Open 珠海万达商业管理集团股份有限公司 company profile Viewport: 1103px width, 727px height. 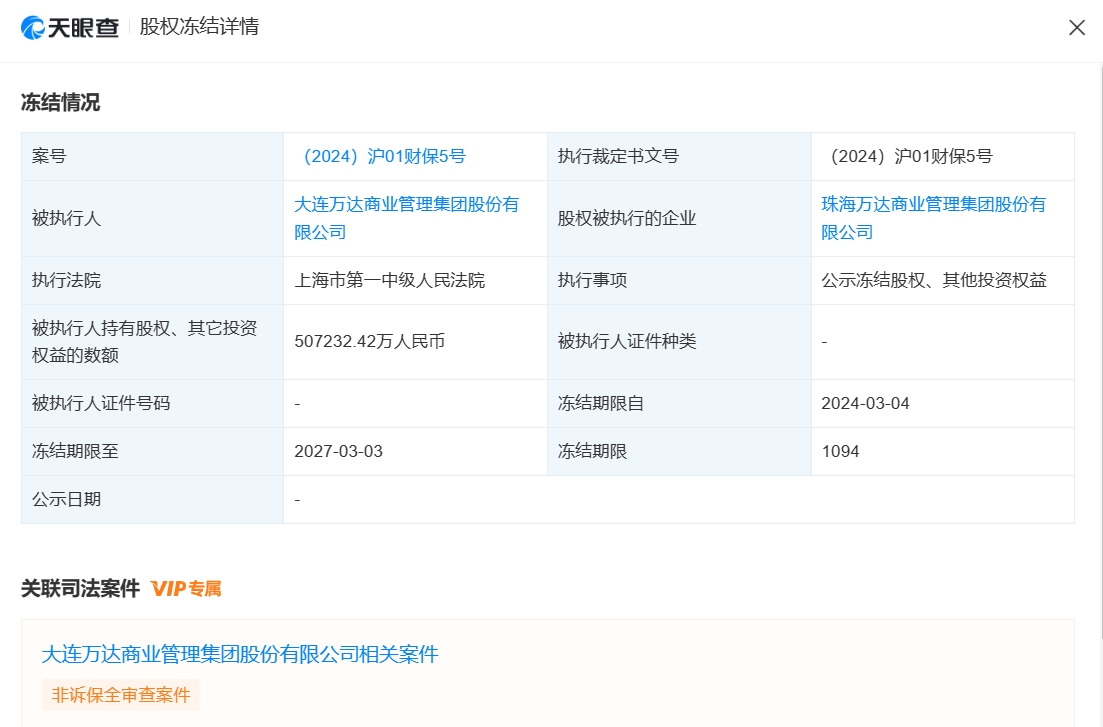tap(930, 219)
